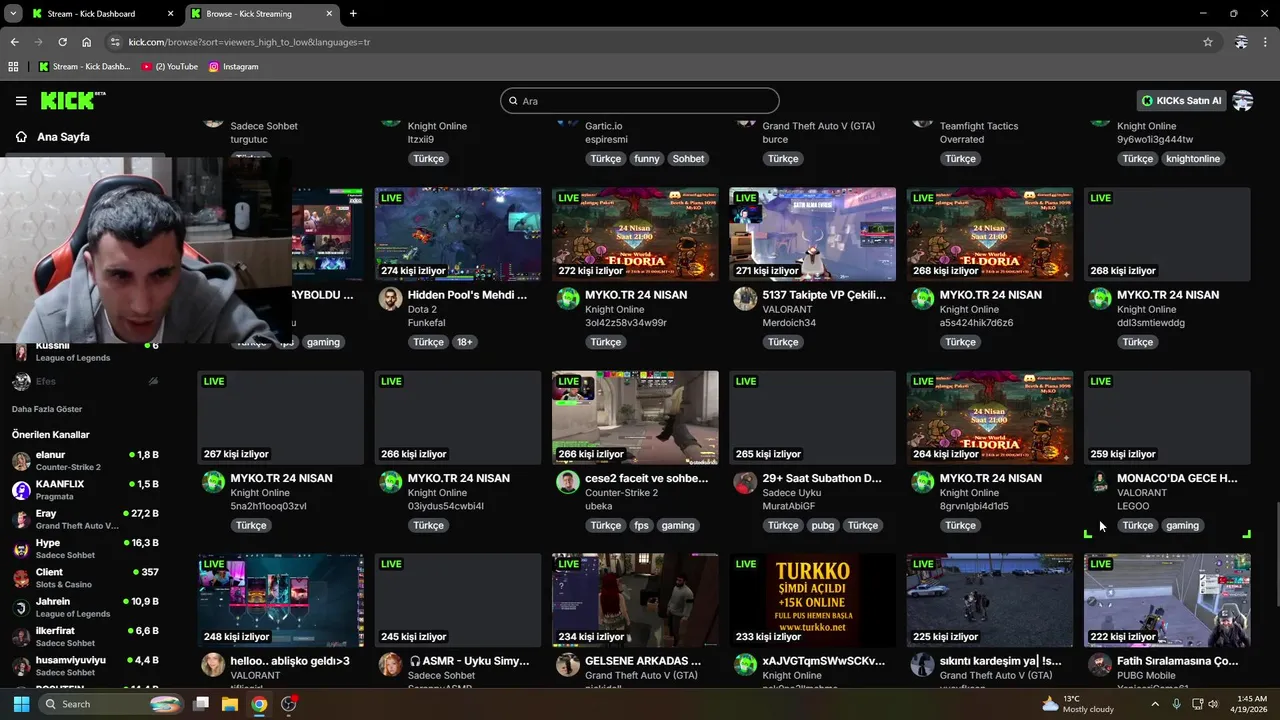Image resolution: width=1280 pixels, height=720 pixels.
Task: Open the Hidden Pool's Mehdi stream thumbnail
Action: pyautogui.click(x=458, y=235)
